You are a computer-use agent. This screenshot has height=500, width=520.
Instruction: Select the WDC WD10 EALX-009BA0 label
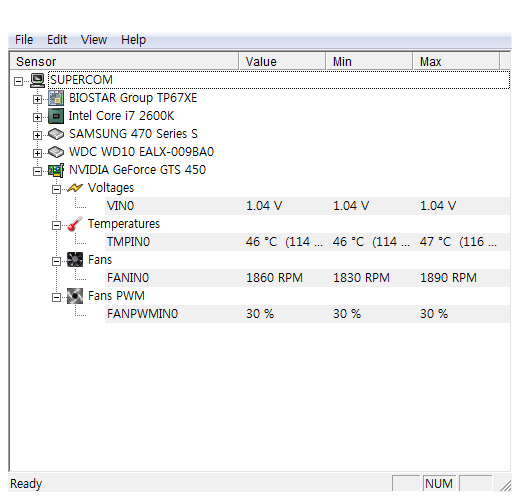click(x=141, y=152)
